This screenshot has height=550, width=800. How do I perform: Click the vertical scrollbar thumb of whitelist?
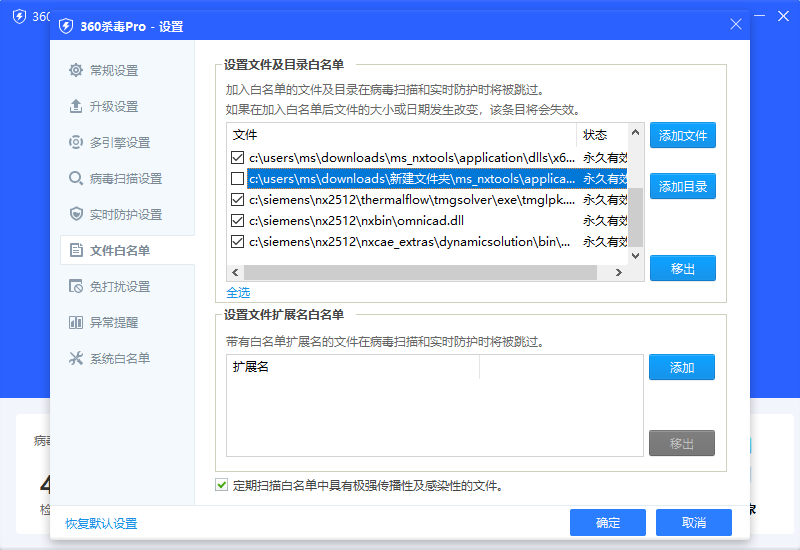point(635,217)
